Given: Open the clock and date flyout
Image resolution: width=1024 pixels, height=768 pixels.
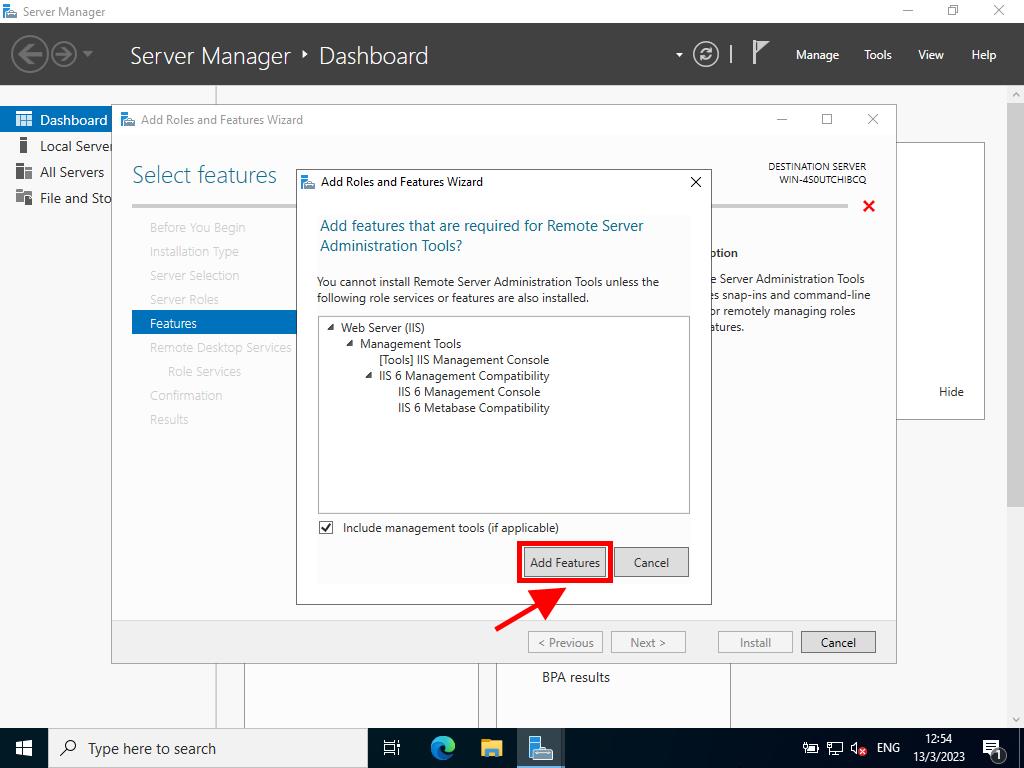Looking at the screenshot, I should [x=938, y=748].
